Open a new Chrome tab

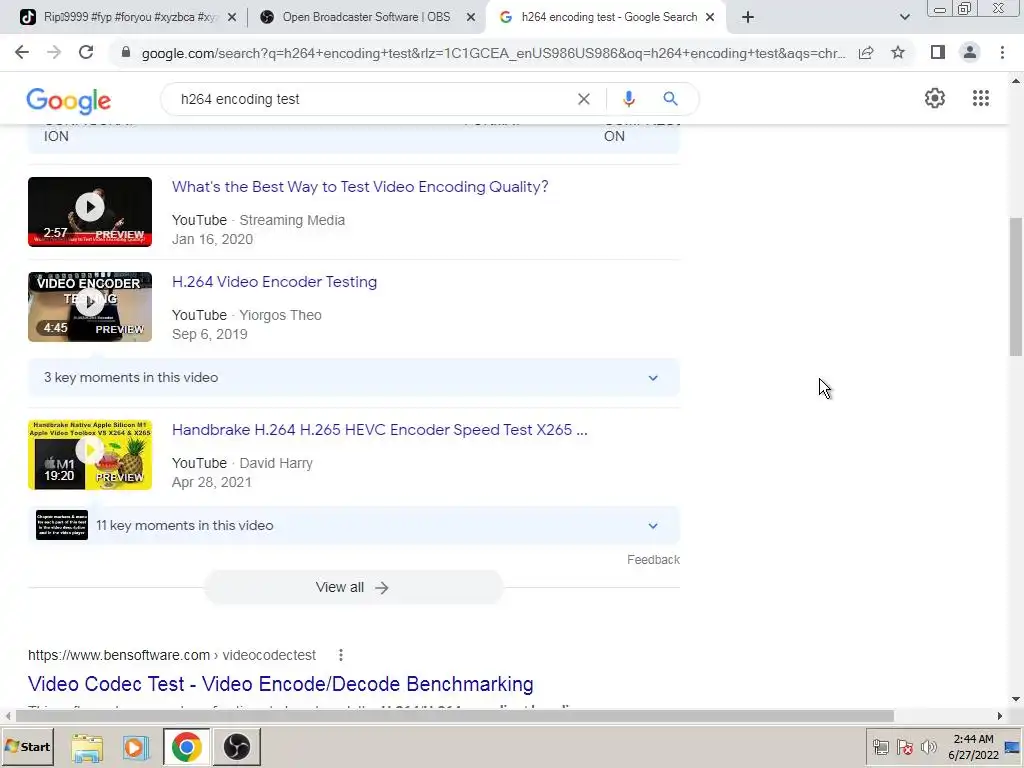click(748, 17)
